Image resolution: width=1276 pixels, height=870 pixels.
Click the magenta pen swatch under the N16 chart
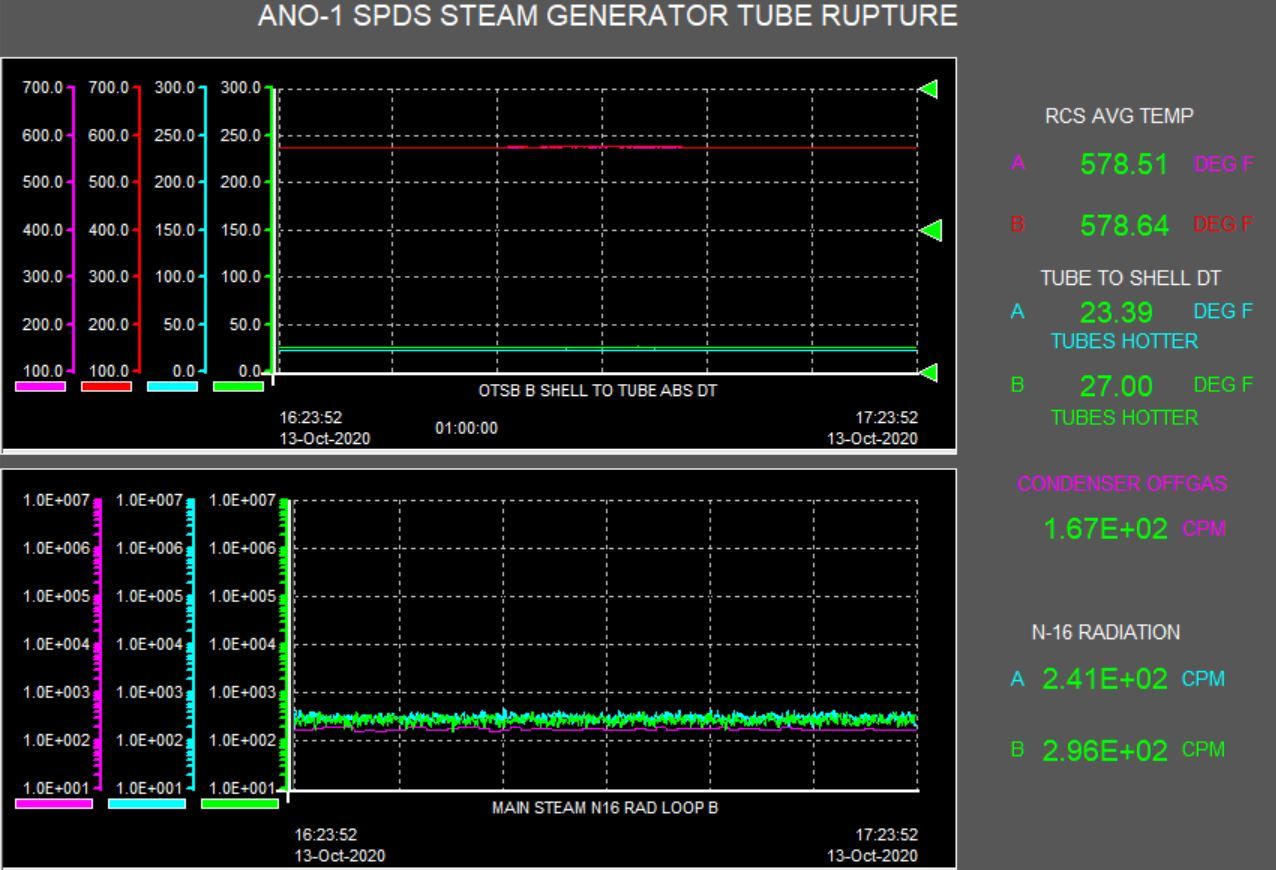pos(54,803)
